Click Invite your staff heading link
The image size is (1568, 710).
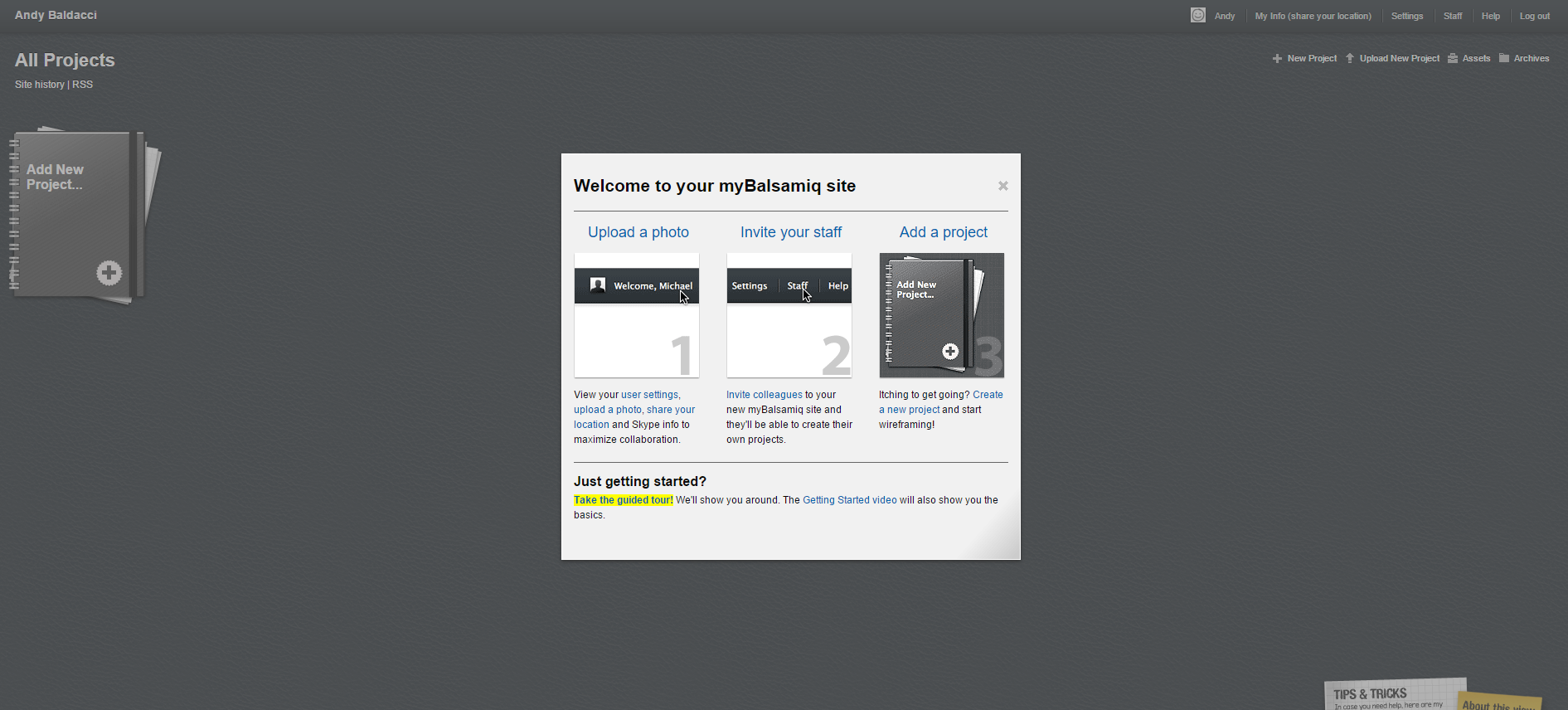pos(791,232)
